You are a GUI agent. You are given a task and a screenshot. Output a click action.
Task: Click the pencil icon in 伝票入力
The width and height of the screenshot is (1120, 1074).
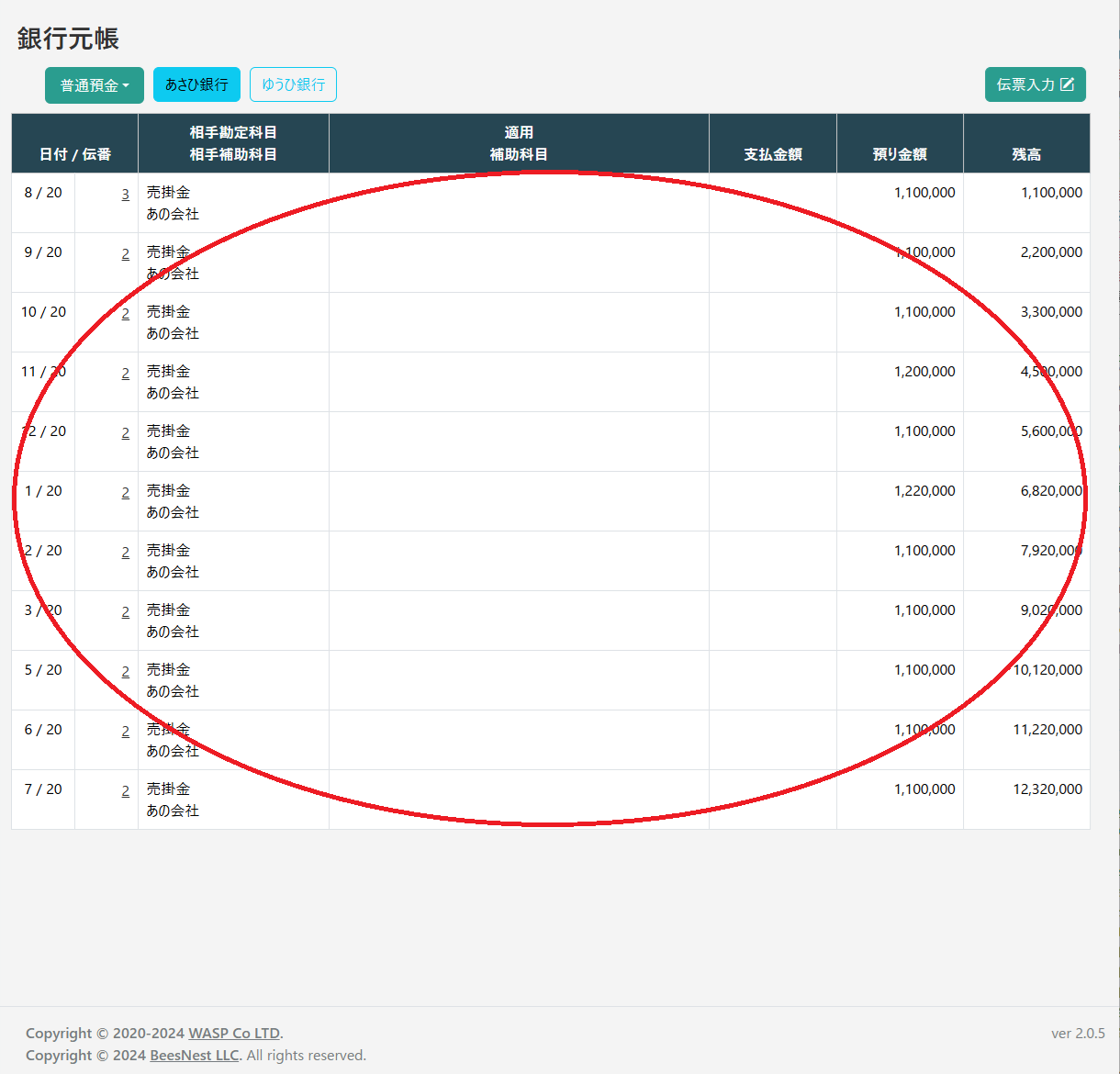tap(1067, 84)
